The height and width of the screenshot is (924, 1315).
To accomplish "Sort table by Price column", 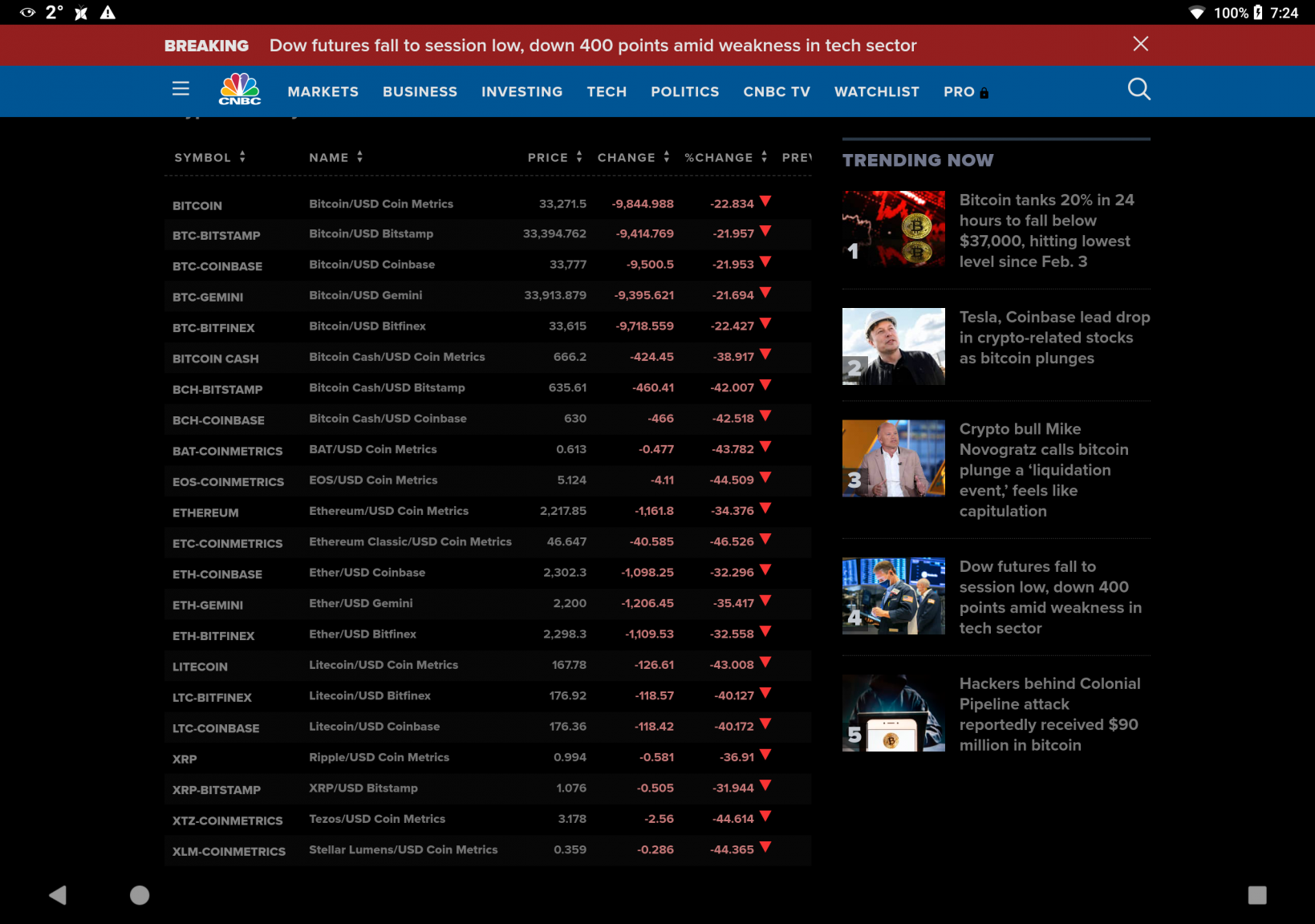I will [x=554, y=157].
